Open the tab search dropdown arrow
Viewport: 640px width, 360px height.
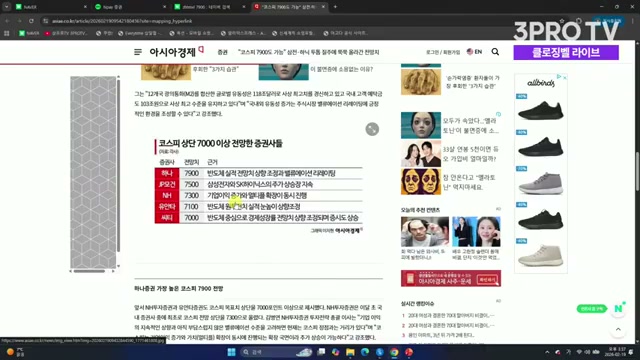[7, 7]
